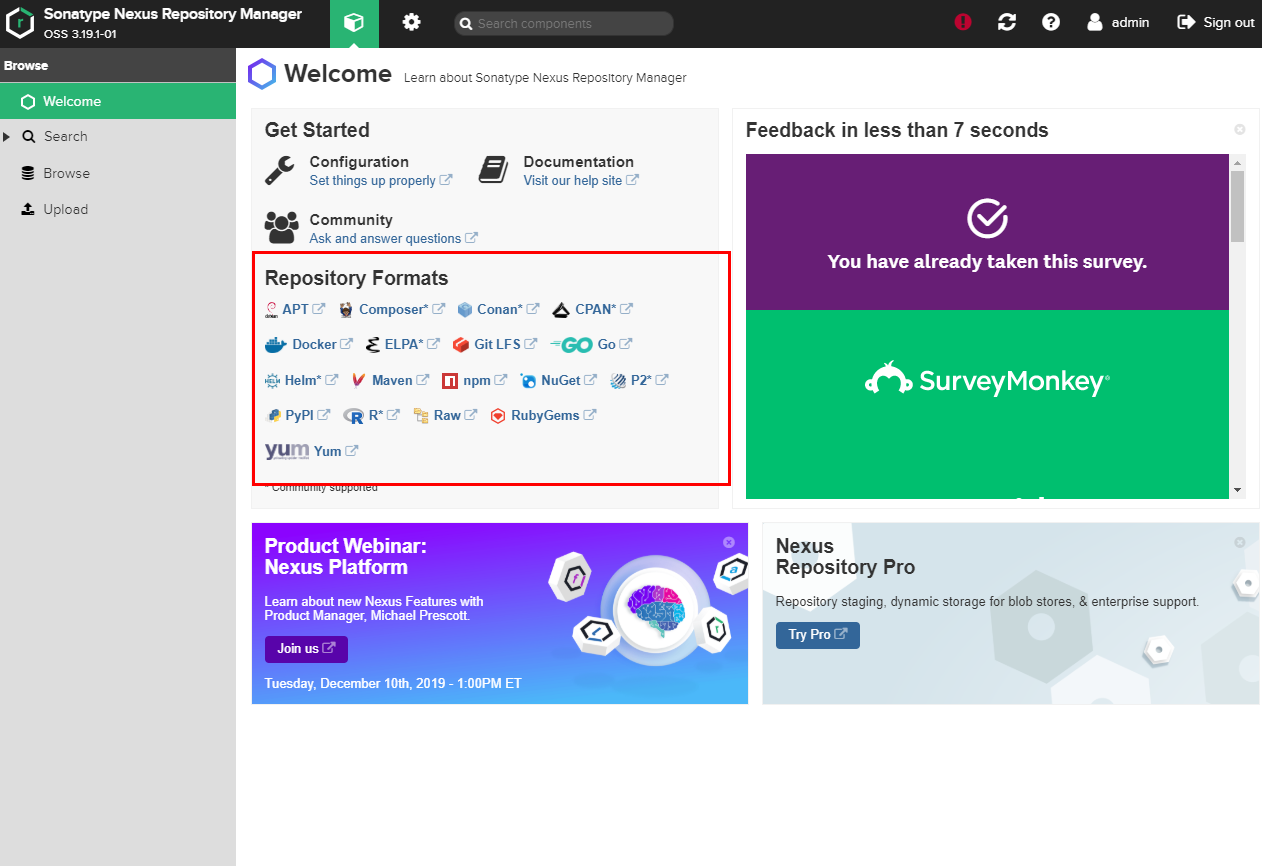1262x866 pixels.
Task: Open the Conan* format link
Action: [x=508, y=309]
